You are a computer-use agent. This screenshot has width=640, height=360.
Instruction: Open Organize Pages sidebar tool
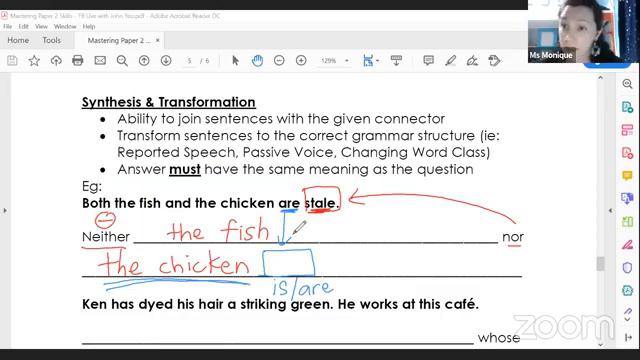pyautogui.click(x=627, y=130)
